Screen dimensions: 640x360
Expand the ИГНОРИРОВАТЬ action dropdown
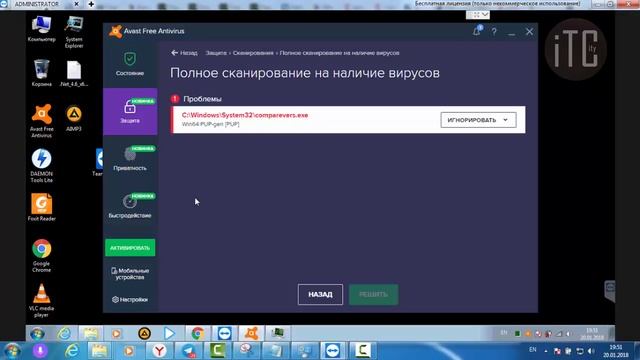[x=478, y=120]
